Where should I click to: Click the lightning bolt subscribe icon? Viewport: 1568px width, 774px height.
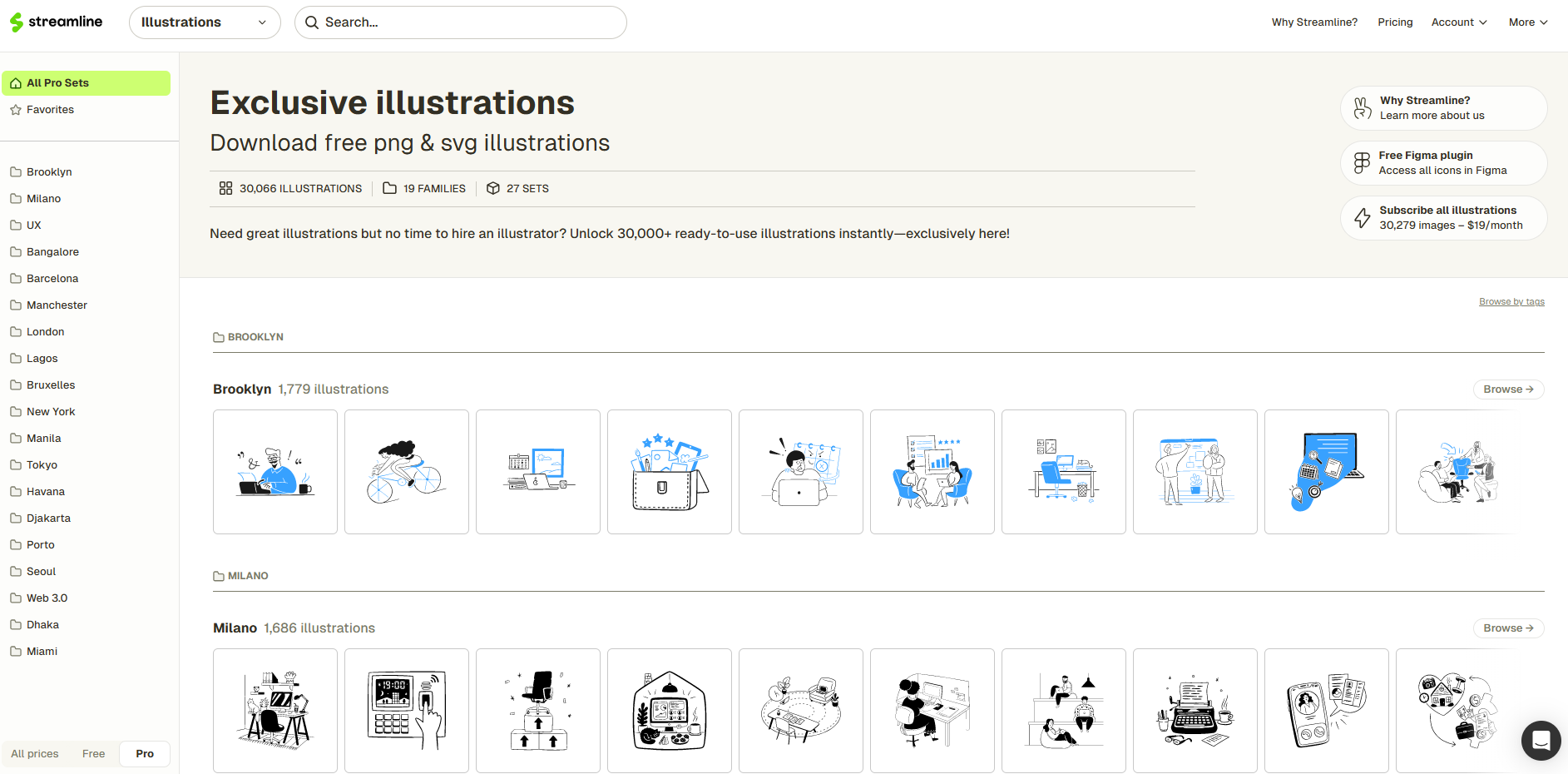pos(1362,218)
